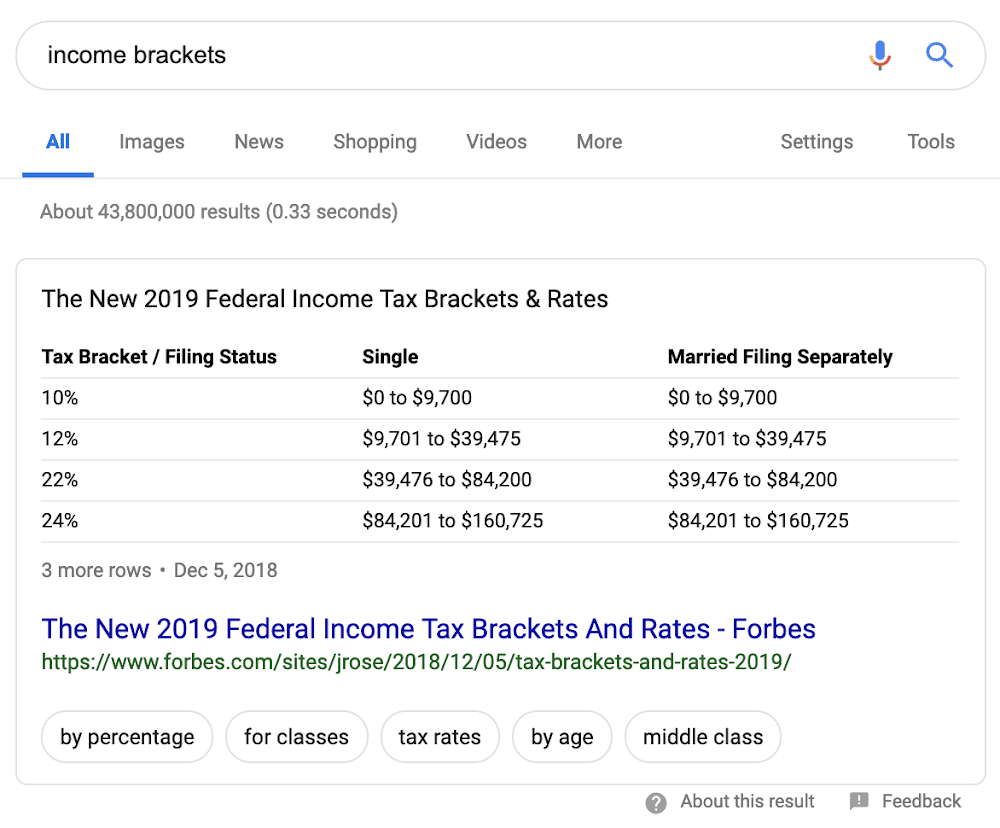This screenshot has height=828, width=1000.
Task: Click the microphone voice search icon
Action: [x=880, y=55]
